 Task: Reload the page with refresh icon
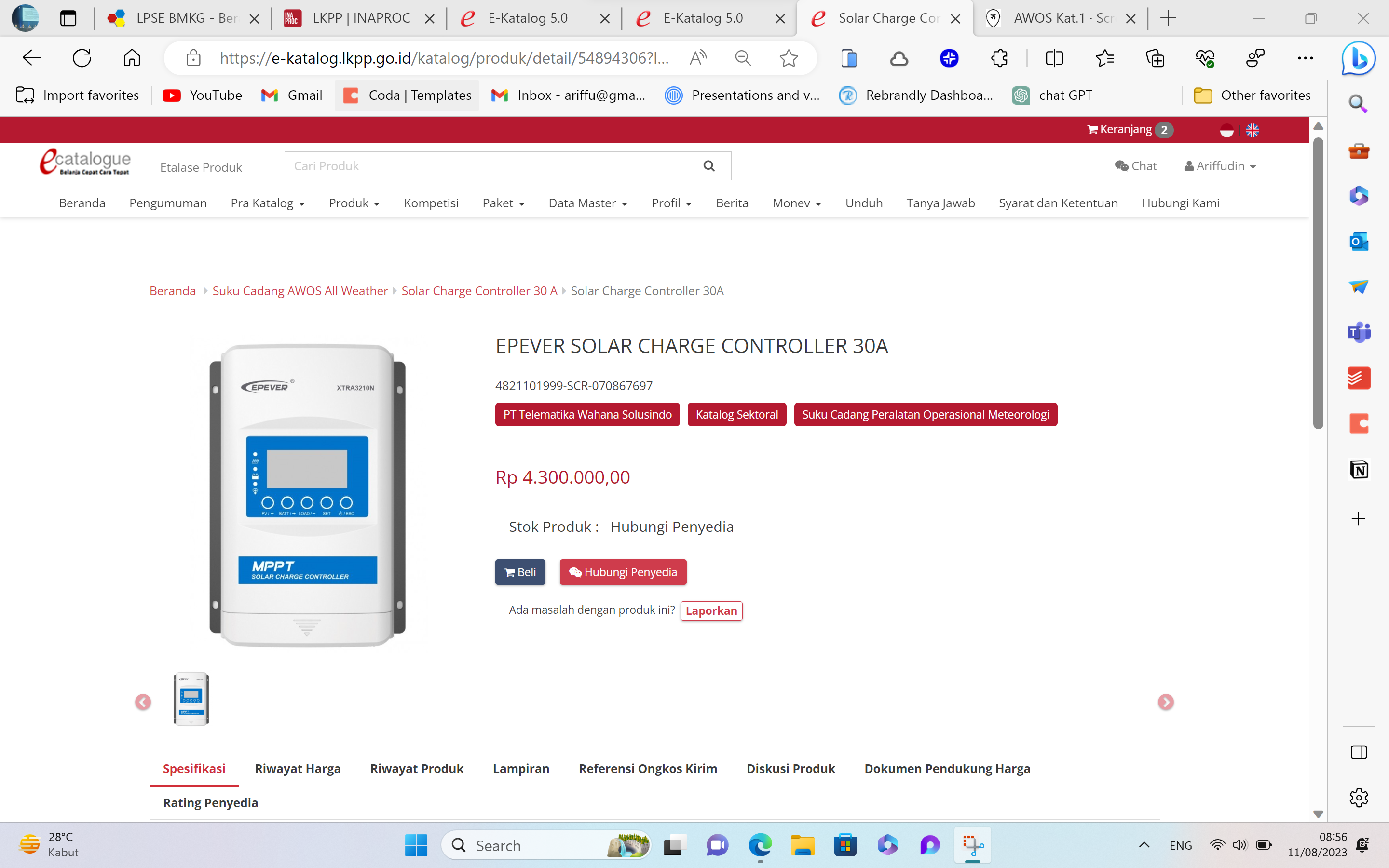click(x=82, y=57)
